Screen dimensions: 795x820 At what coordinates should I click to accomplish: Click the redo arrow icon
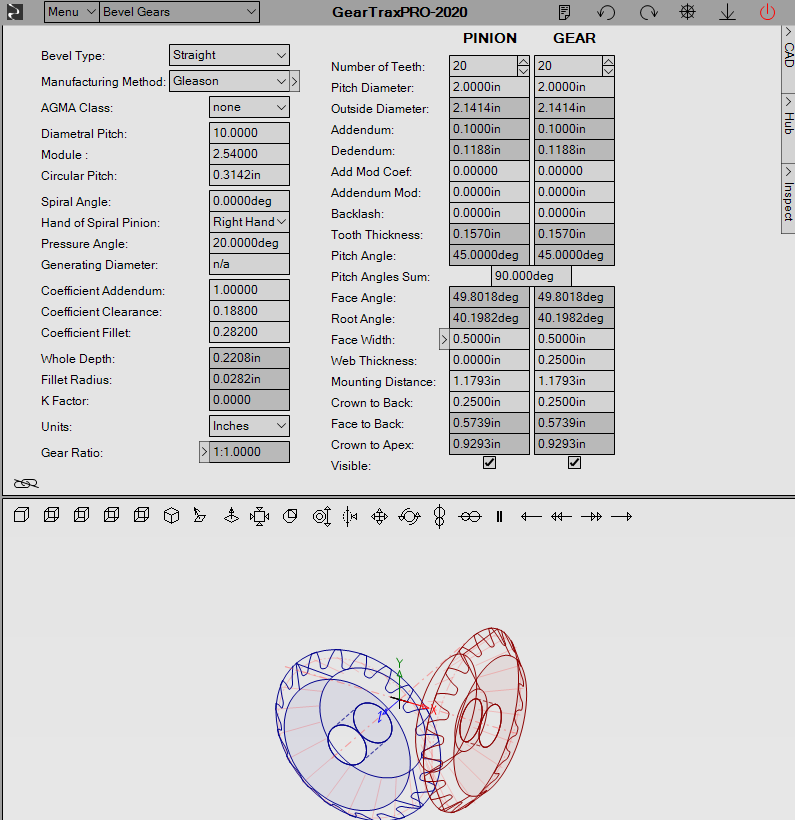(x=649, y=12)
